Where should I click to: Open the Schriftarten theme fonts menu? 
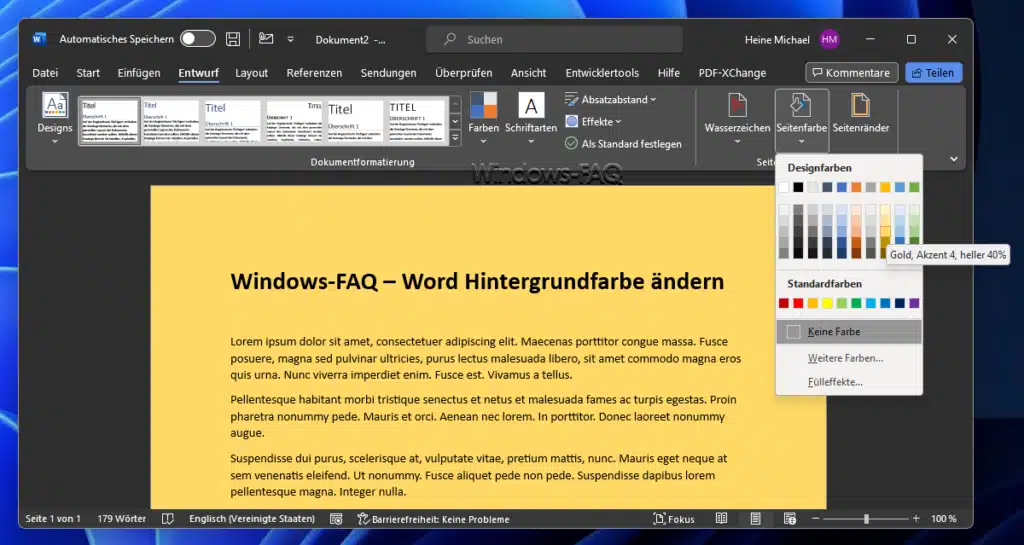pyautogui.click(x=531, y=119)
